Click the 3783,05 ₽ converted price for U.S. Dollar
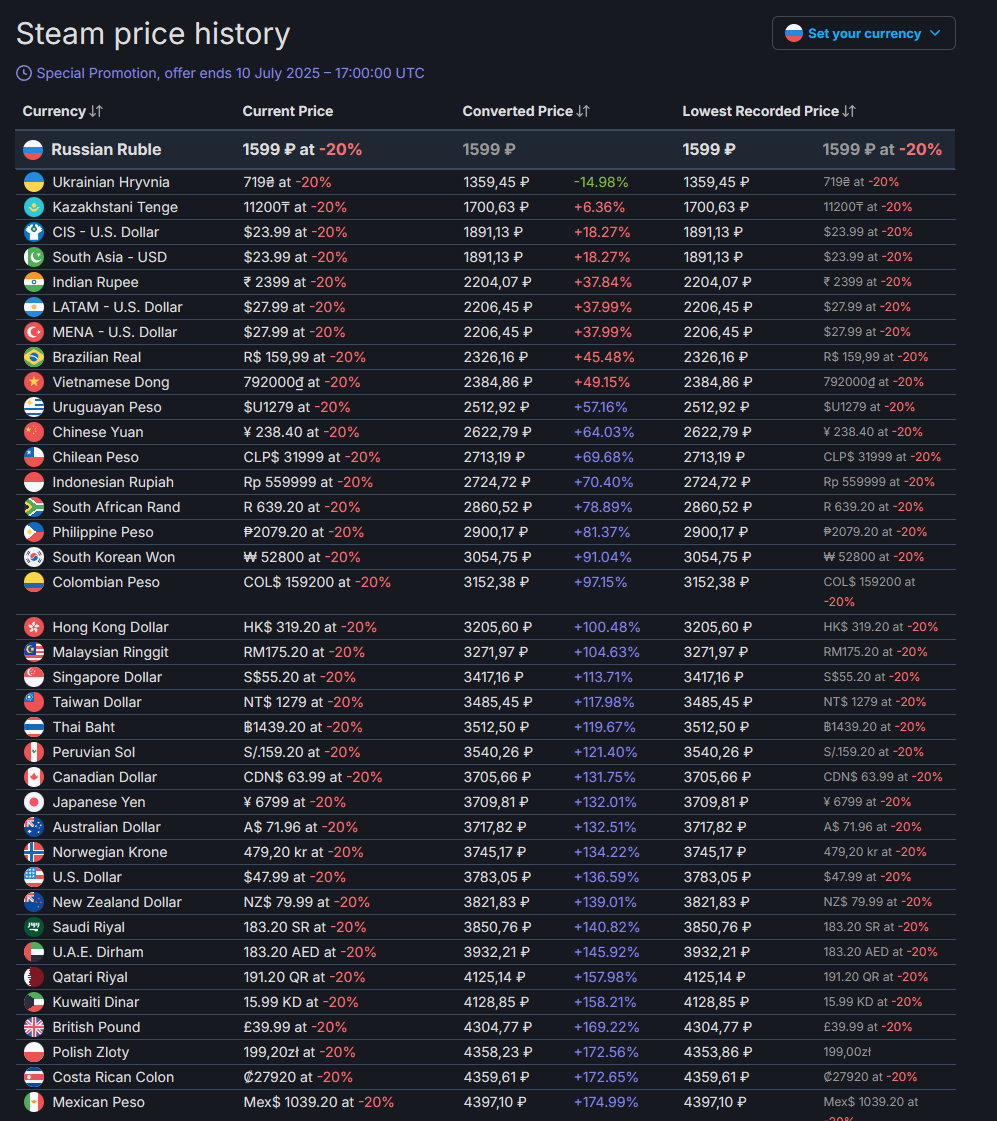Viewport: 997px width, 1121px height. (x=495, y=878)
